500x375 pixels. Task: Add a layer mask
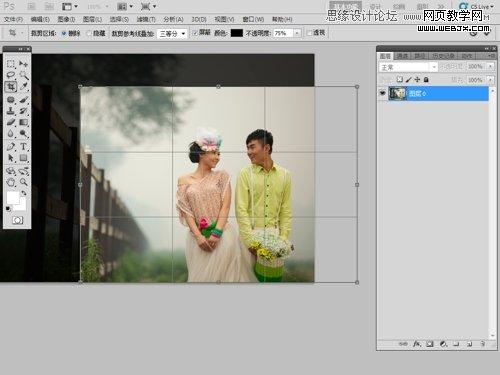(430, 344)
